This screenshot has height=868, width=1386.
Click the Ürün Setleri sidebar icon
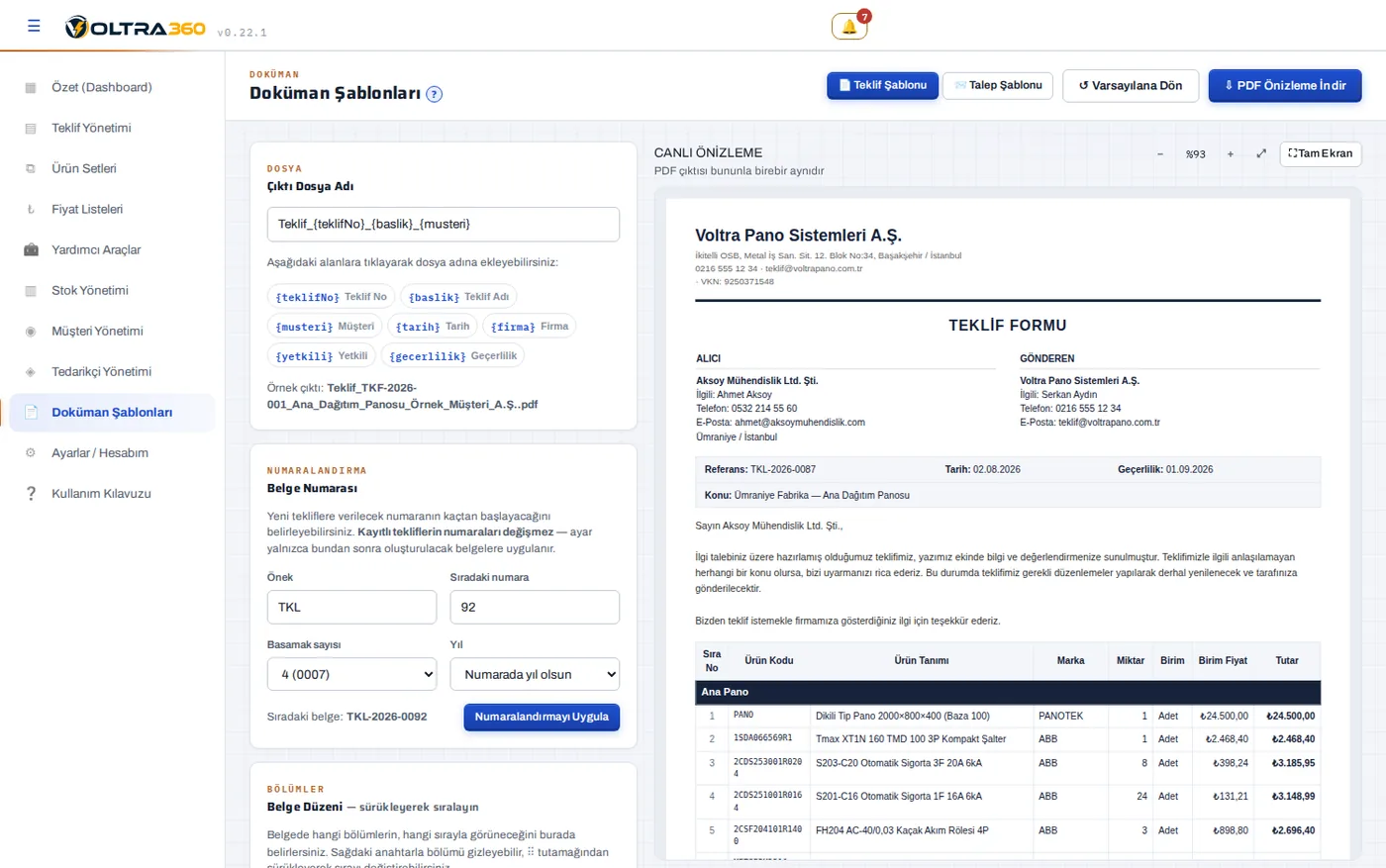coord(31,169)
